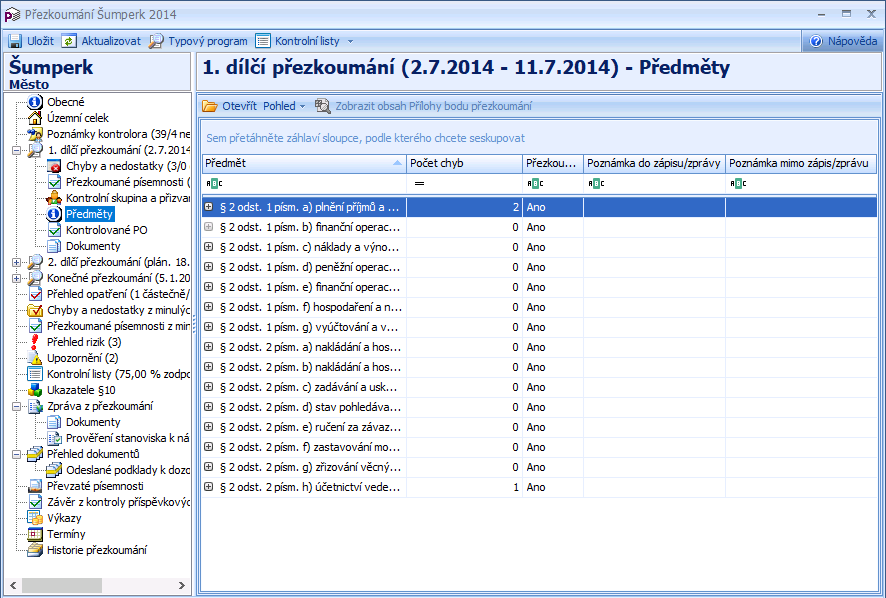
Task: Click Předmět filter row input
Action: point(304,184)
